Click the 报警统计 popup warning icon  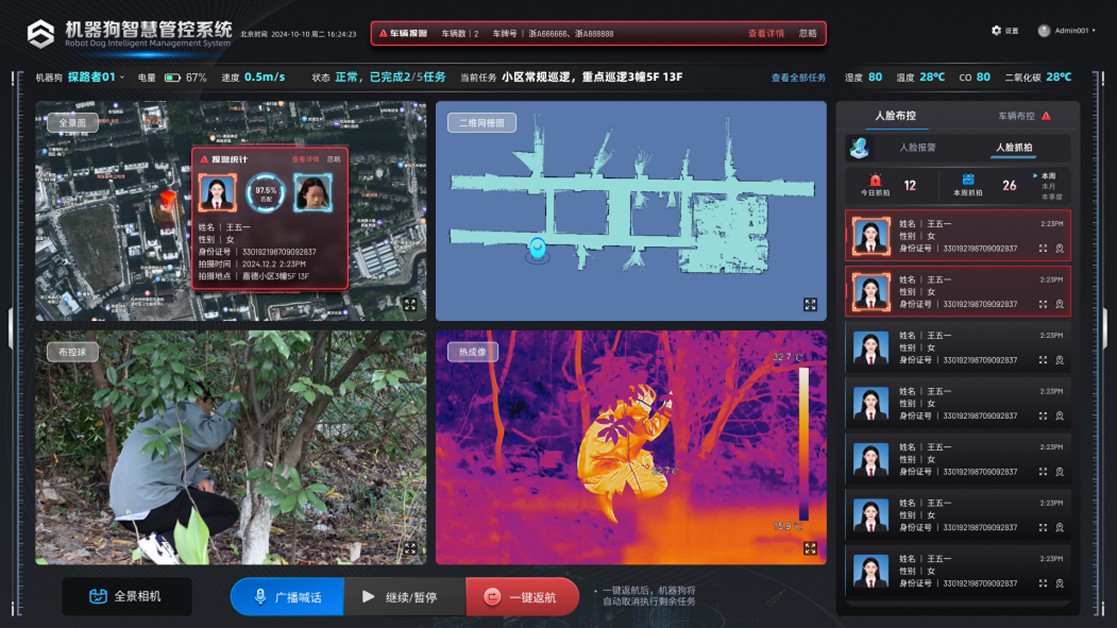point(204,159)
